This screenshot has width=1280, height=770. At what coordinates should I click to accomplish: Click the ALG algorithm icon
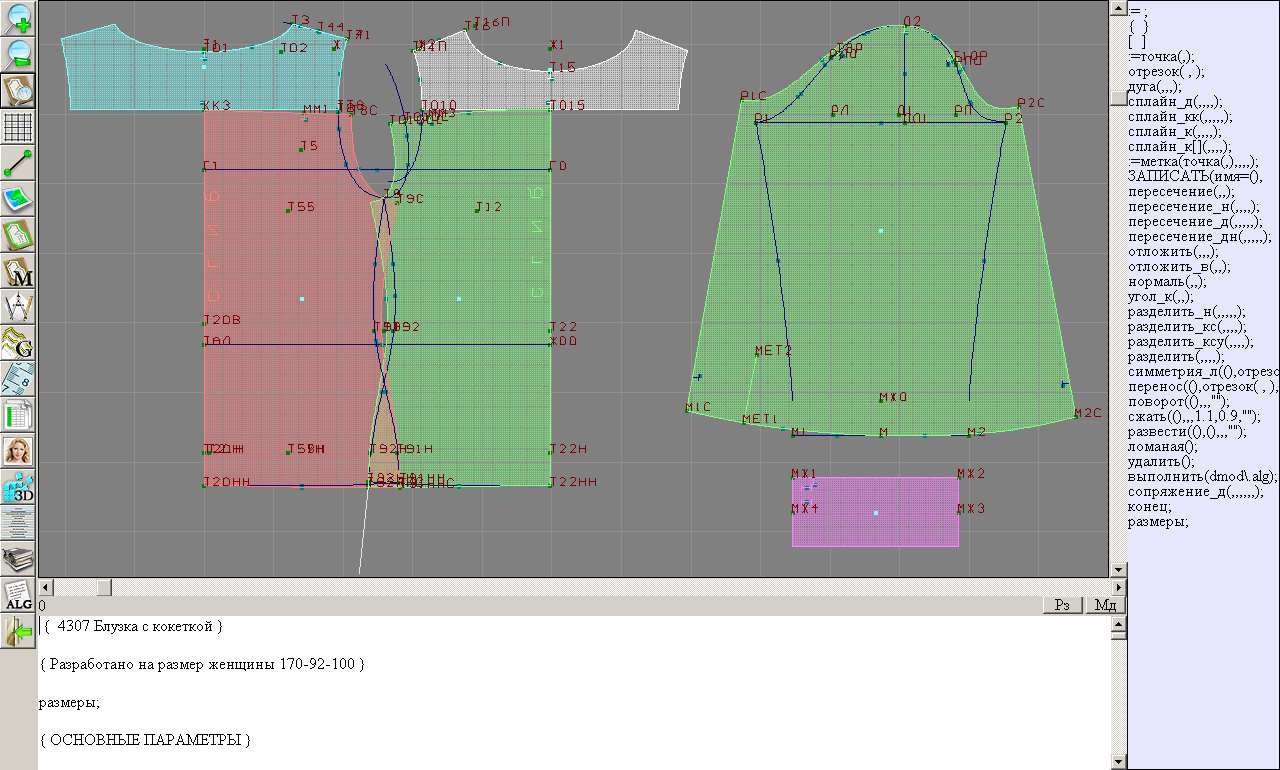tap(19, 595)
